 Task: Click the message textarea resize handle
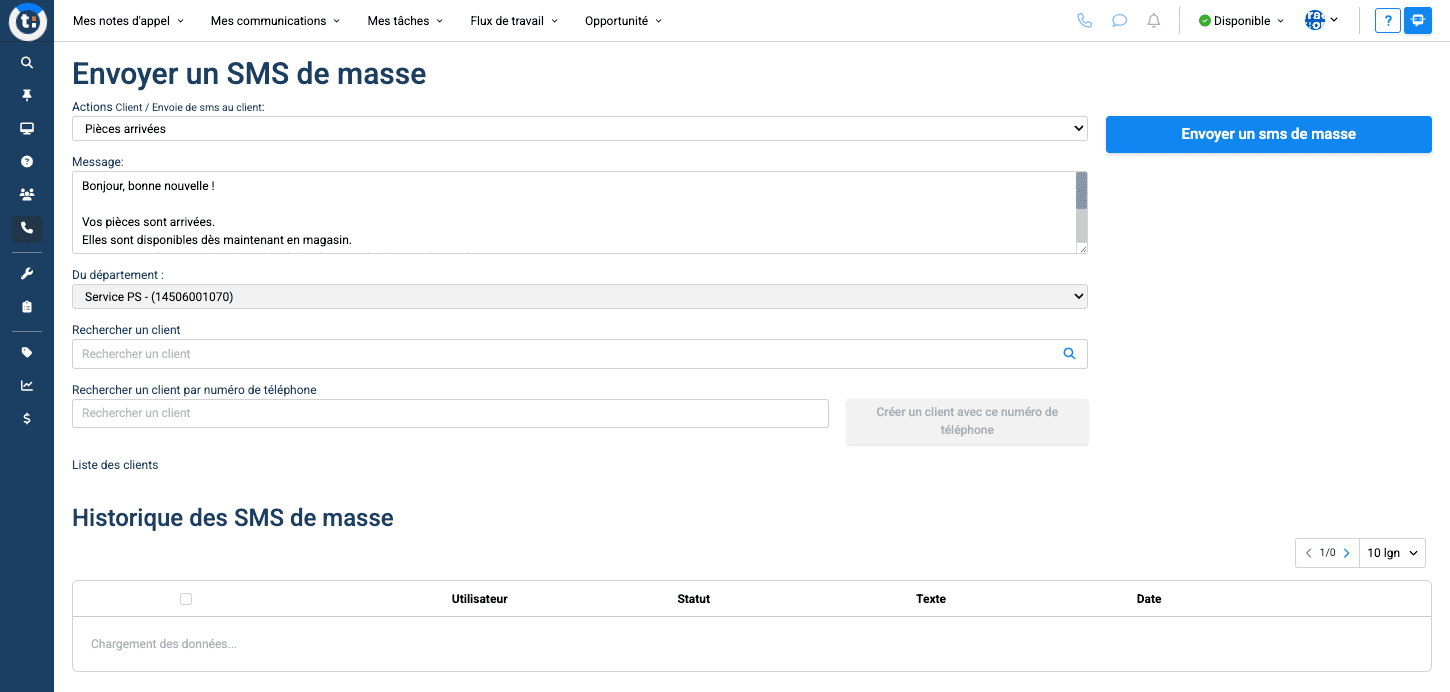click(x=1082, y=248)
